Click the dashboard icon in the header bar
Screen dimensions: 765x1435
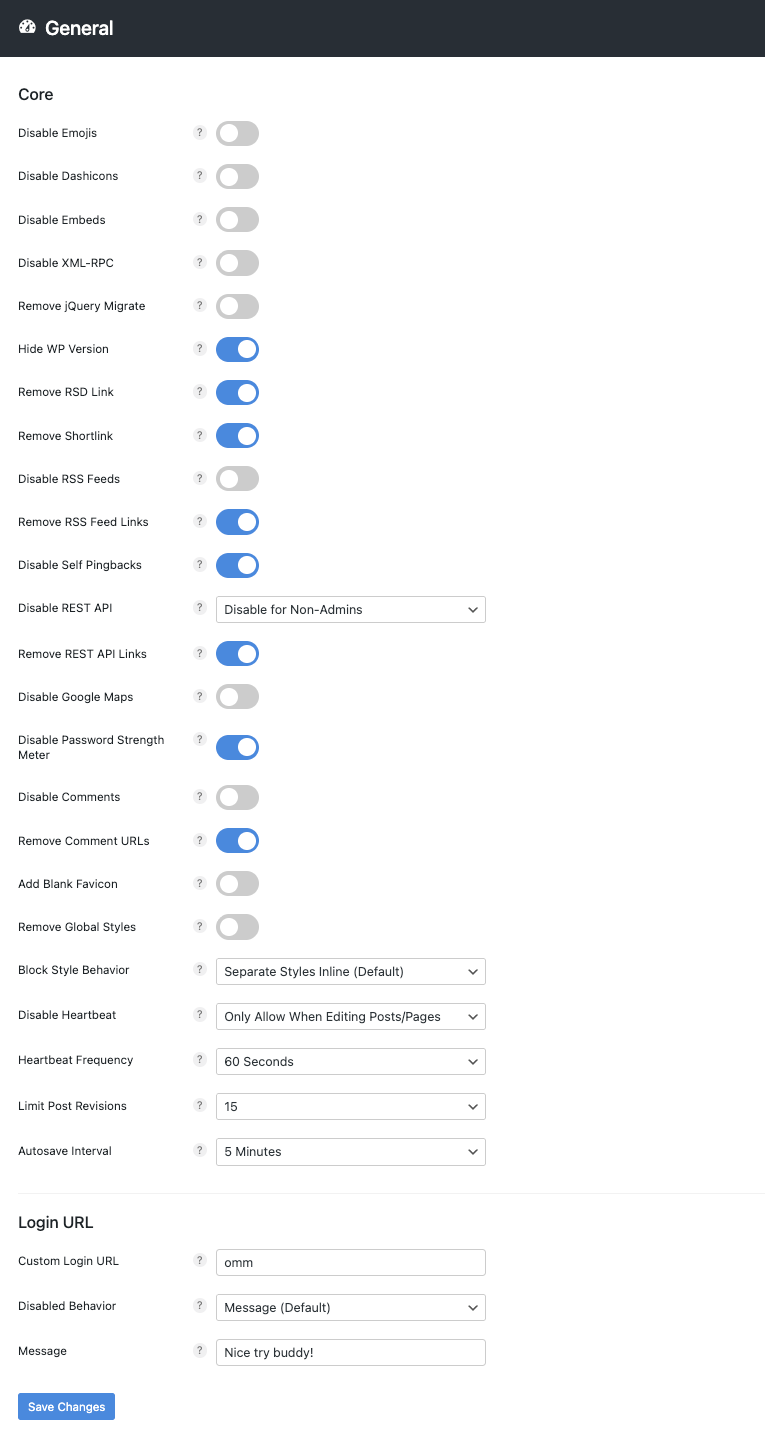[x=26, y=28]
